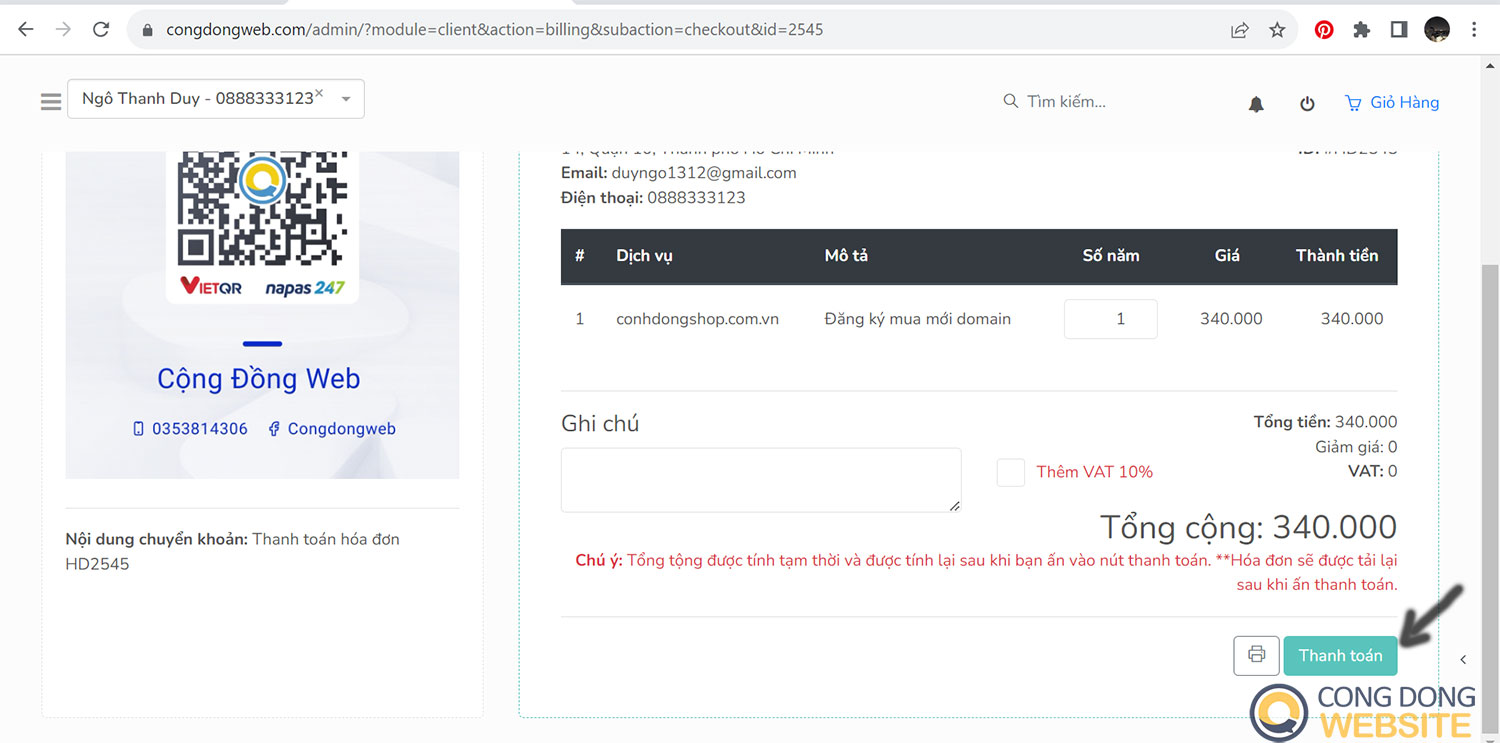
Task: Click the Số năm quantity field
Action: pyautogui.click(x=1110, y=319)
